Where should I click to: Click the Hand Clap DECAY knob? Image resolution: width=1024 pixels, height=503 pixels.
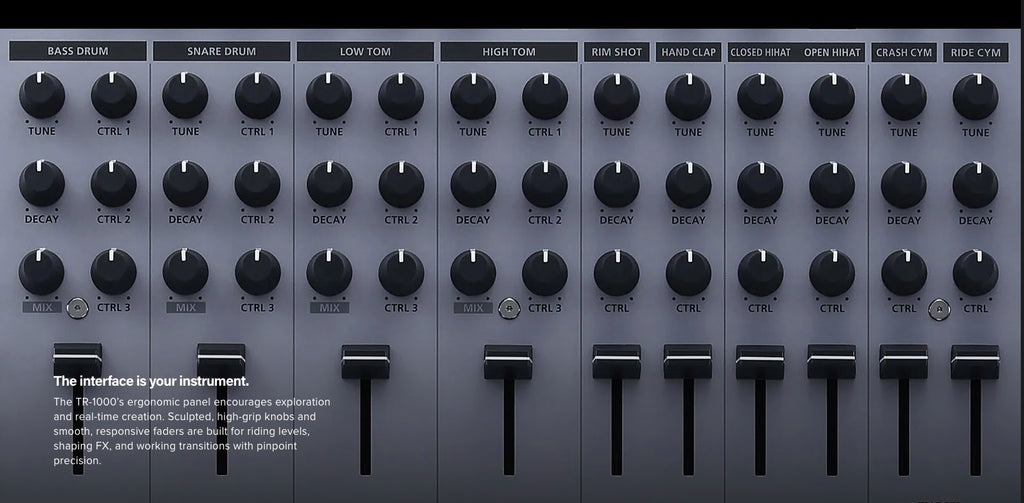[x=689, y=184]
